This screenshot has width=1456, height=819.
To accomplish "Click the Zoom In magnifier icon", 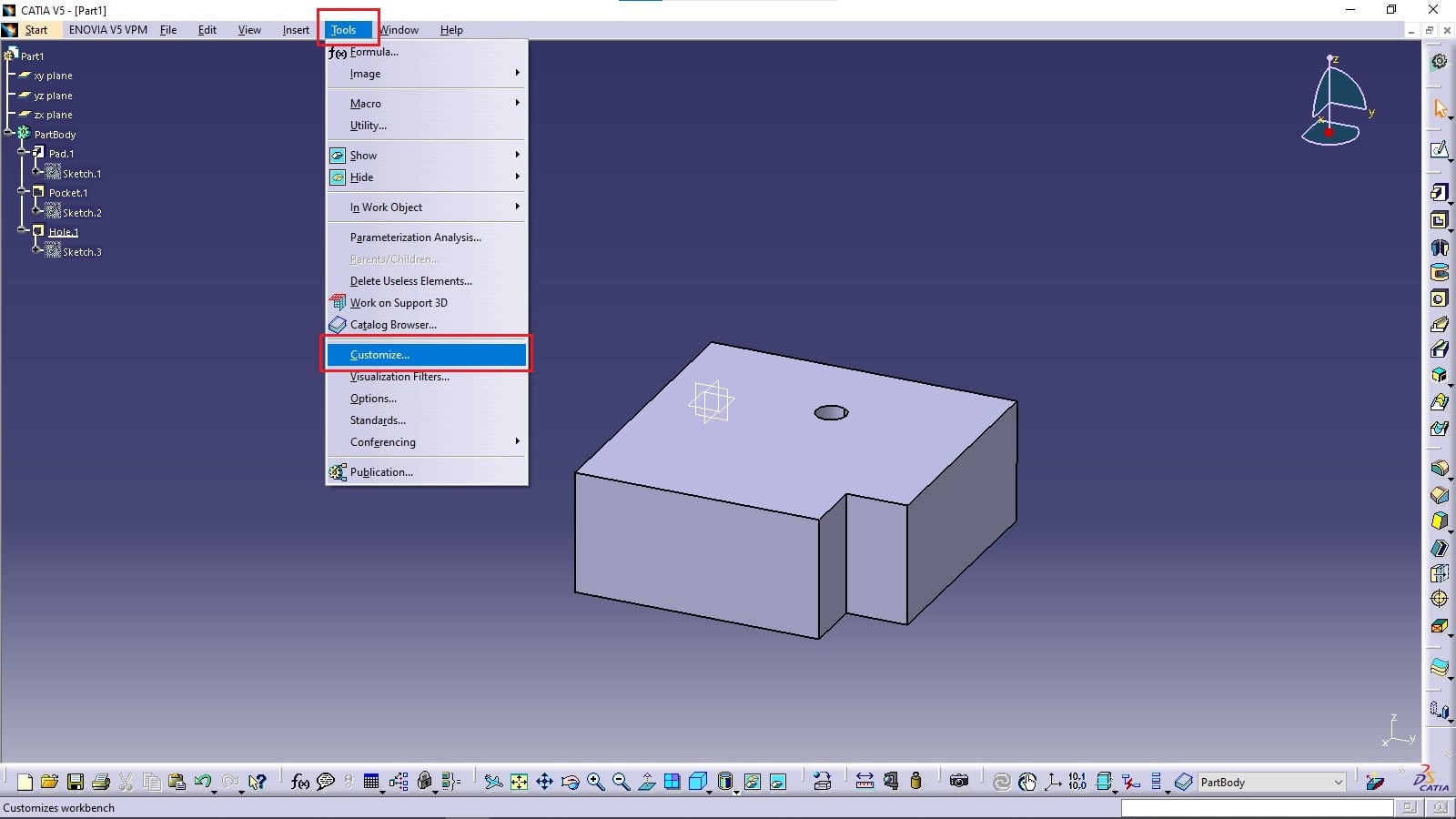I will [x=595, y=782].
